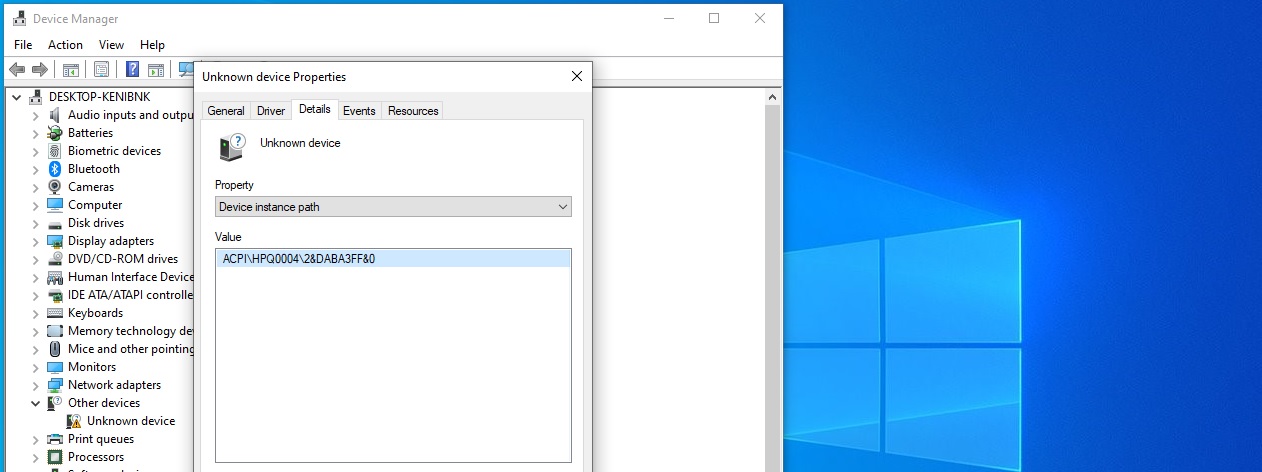Open the View menu
Viewport: 1262px width, 472px height.
pos(111,45)
